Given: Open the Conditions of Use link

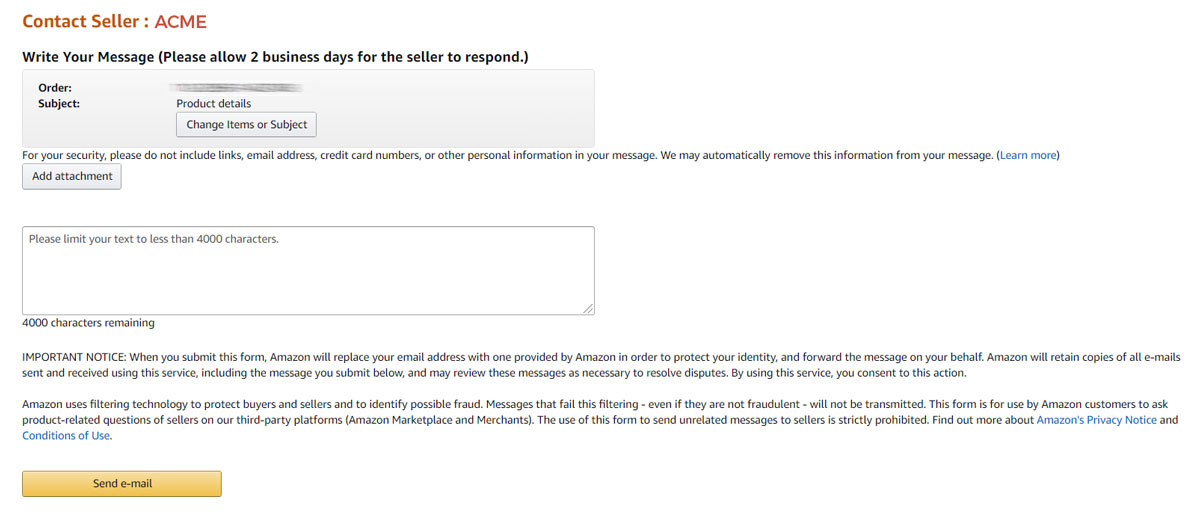Looking at the screenshot, I should pos(66,436).
